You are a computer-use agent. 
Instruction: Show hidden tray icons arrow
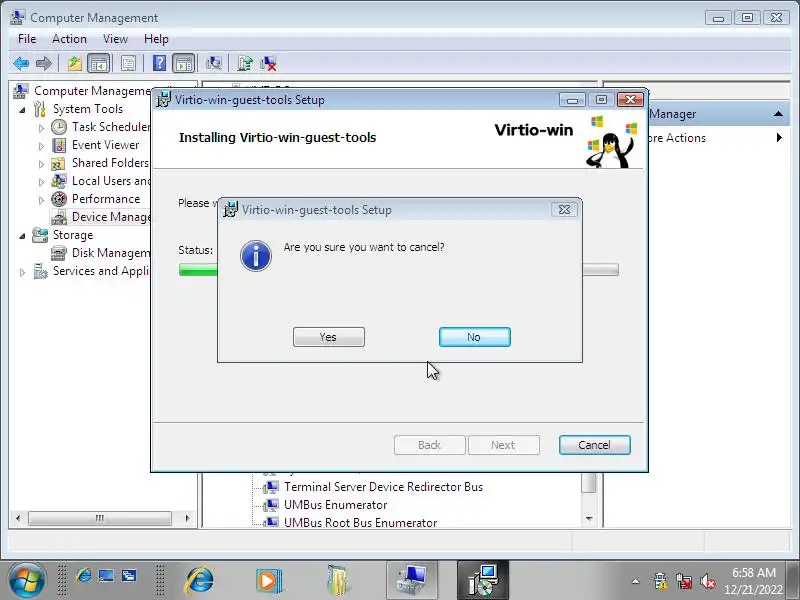pyautogui.click(x=635, y=581)
